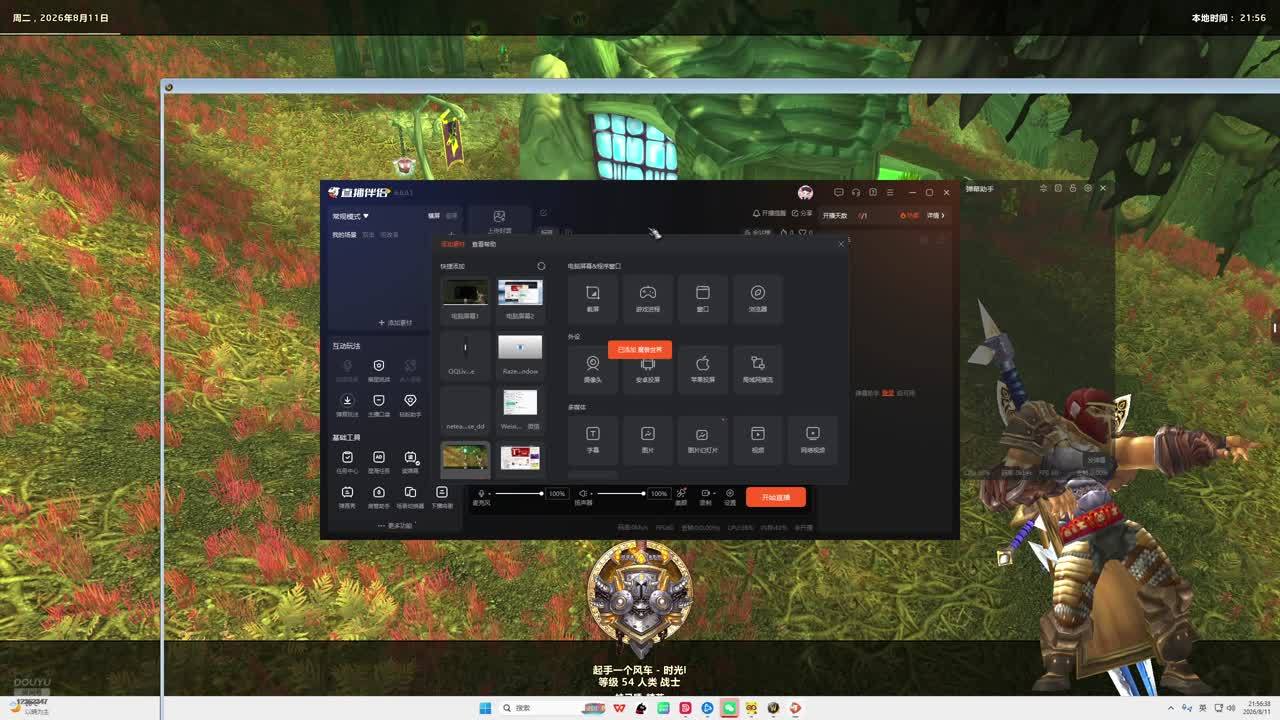The height and width of the screenshot is (720, 1280).
Task: Open the download-arrow interactive tool
Action: 347,404
